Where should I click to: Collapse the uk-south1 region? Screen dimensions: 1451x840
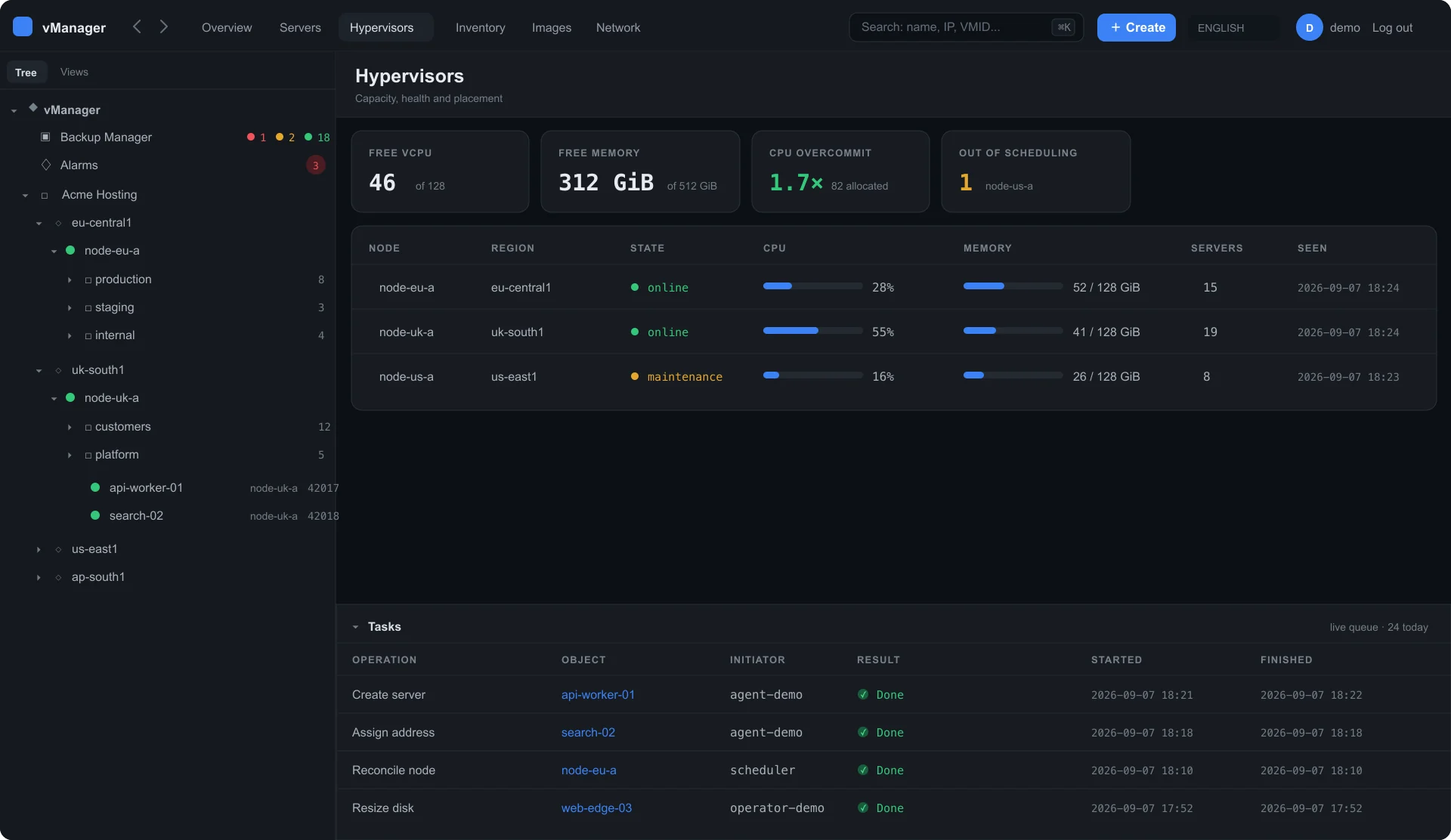(39, 370)
